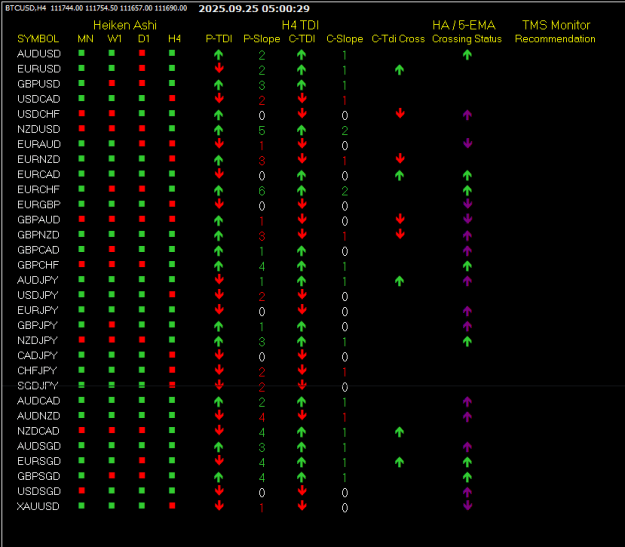Image resolution: width=625 pixels, height=547 pixels.
Task: Select the SGDJPY symbol
Action: coord(37,386)
